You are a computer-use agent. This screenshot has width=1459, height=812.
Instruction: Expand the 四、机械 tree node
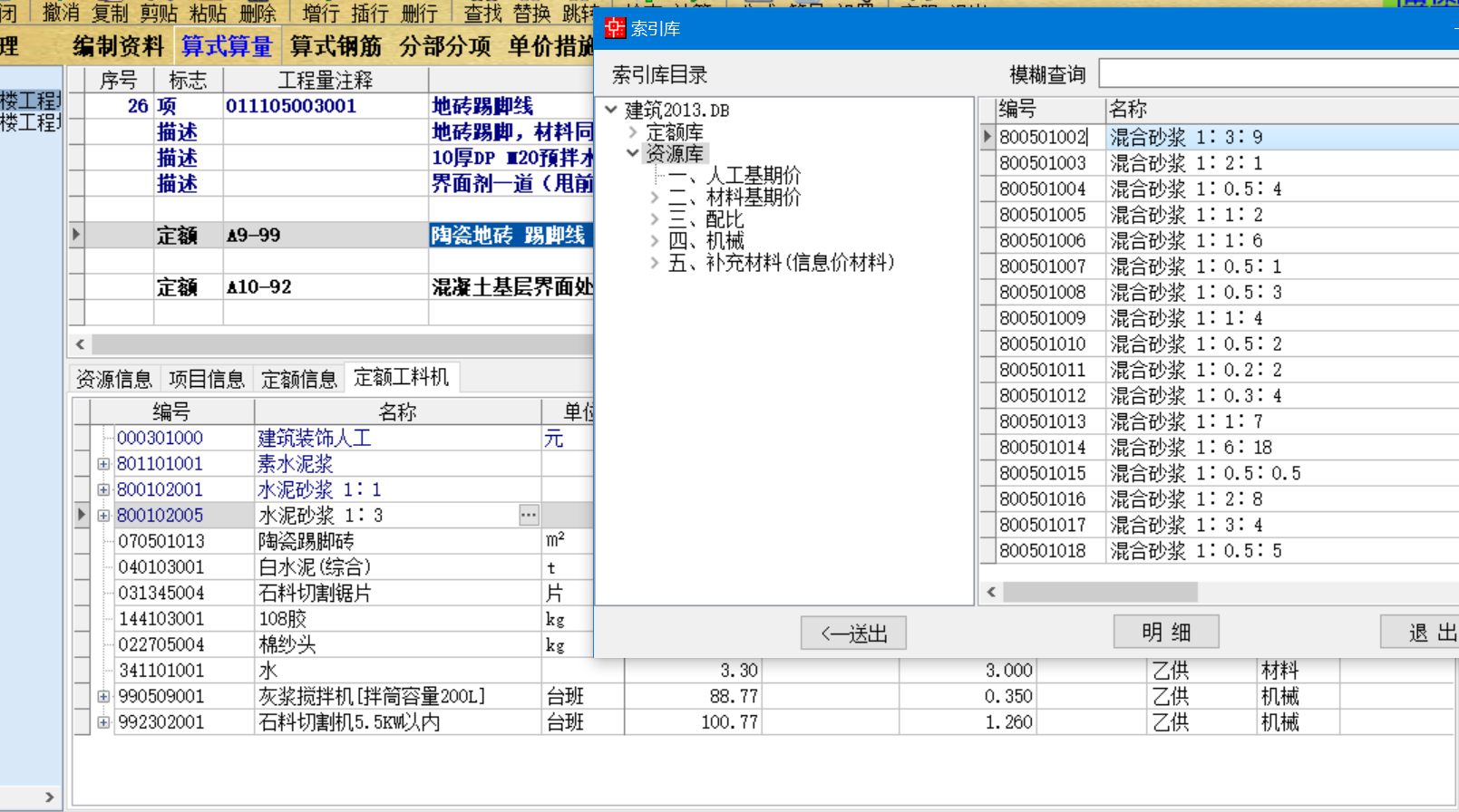655,240
